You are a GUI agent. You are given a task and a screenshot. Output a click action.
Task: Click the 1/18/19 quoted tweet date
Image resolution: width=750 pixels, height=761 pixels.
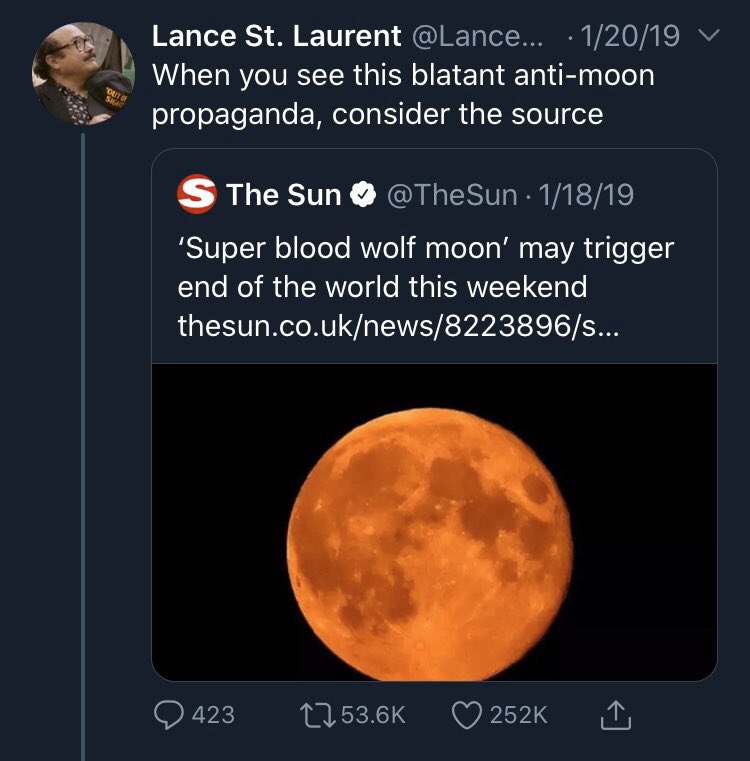click(x=586, y=194)
